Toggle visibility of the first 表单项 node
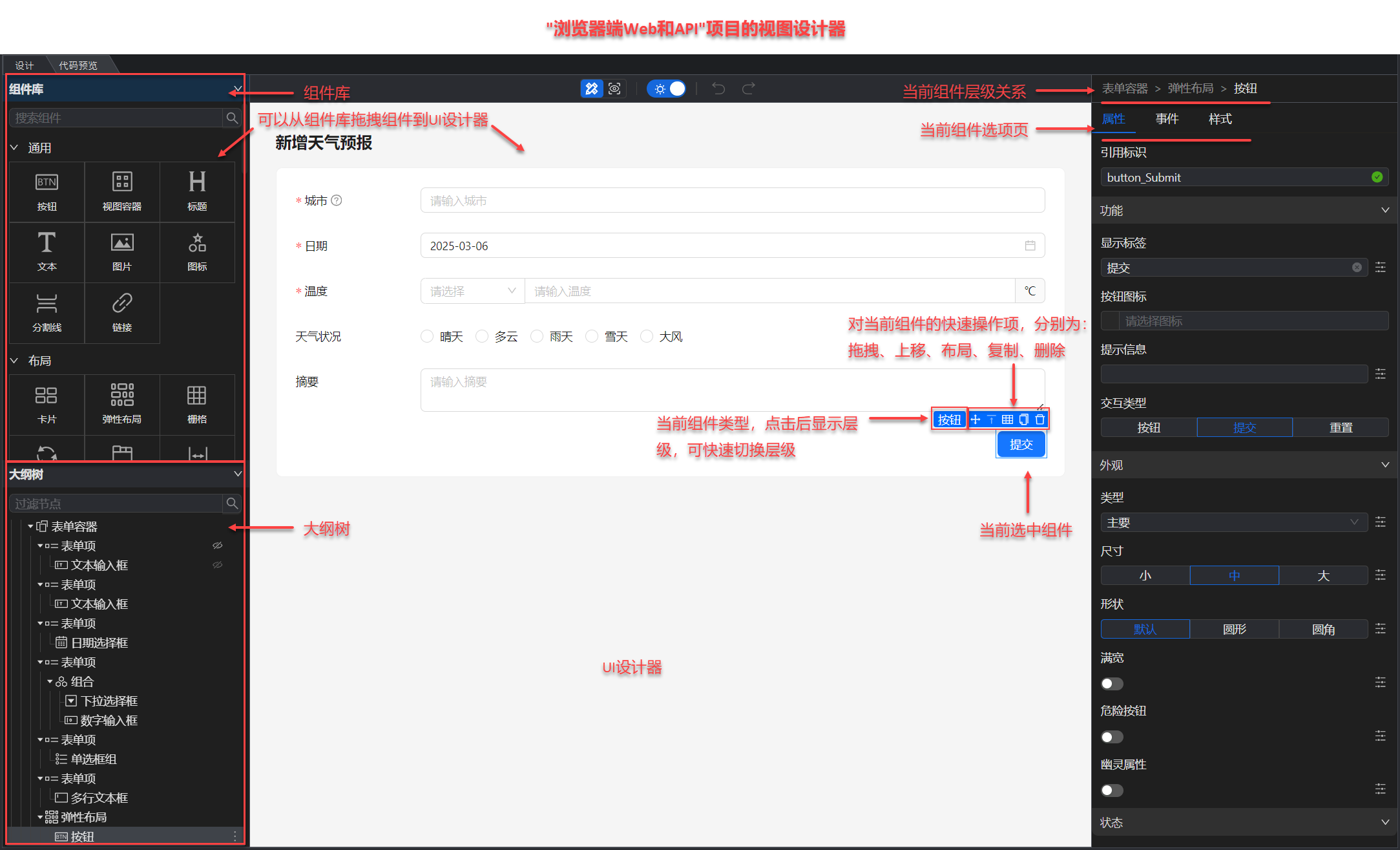This screenshot has width=1400, height=850. pyautogui.click(x=218, y=546)
